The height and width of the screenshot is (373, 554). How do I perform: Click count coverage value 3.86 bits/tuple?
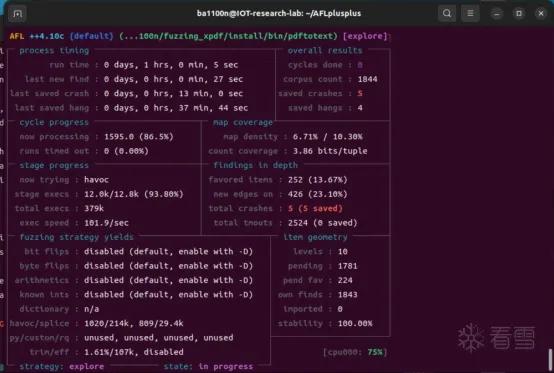(330, 151)
